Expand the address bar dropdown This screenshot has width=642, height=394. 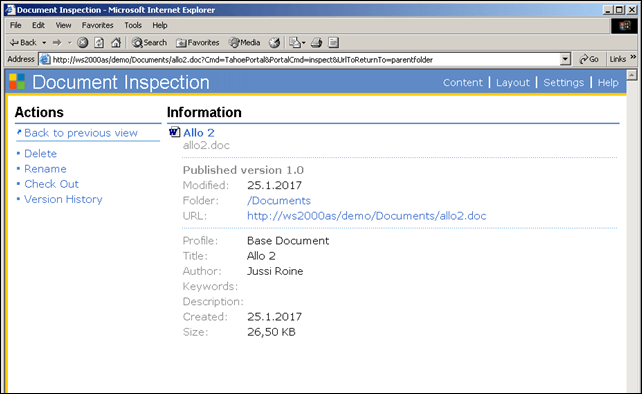pos(565,60)
